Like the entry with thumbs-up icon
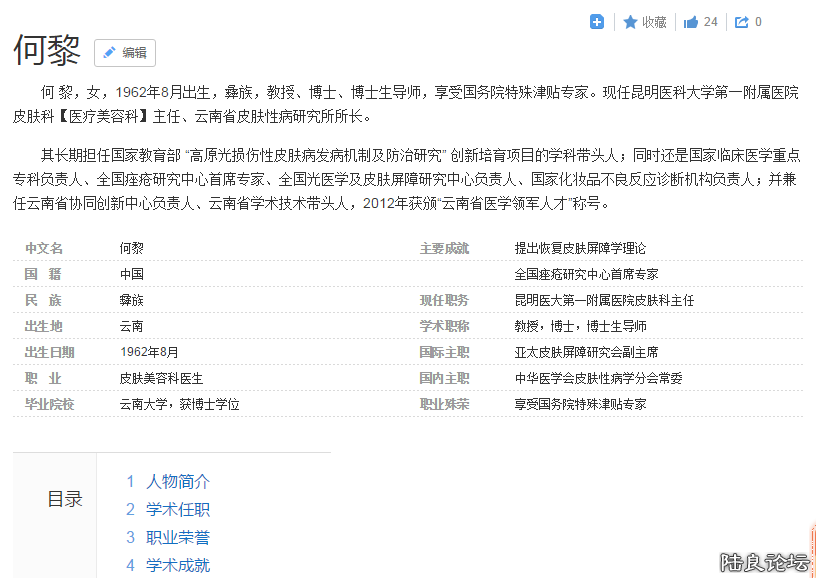Image resolution: width=816 pixels, height=578 pixels. (691, 22)
